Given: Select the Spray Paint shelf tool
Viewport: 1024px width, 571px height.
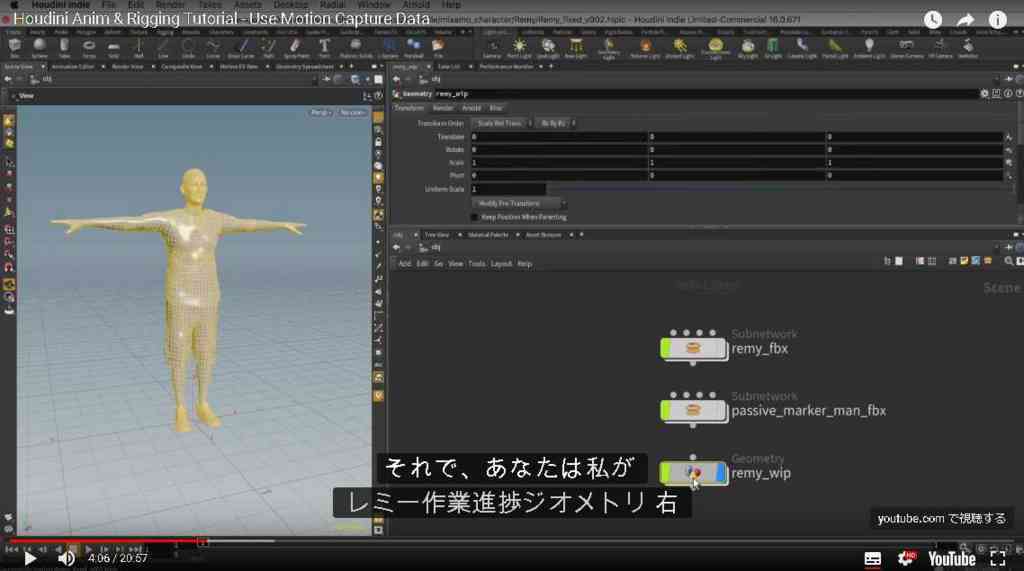Looking at the screenshot, I should 295,47.
